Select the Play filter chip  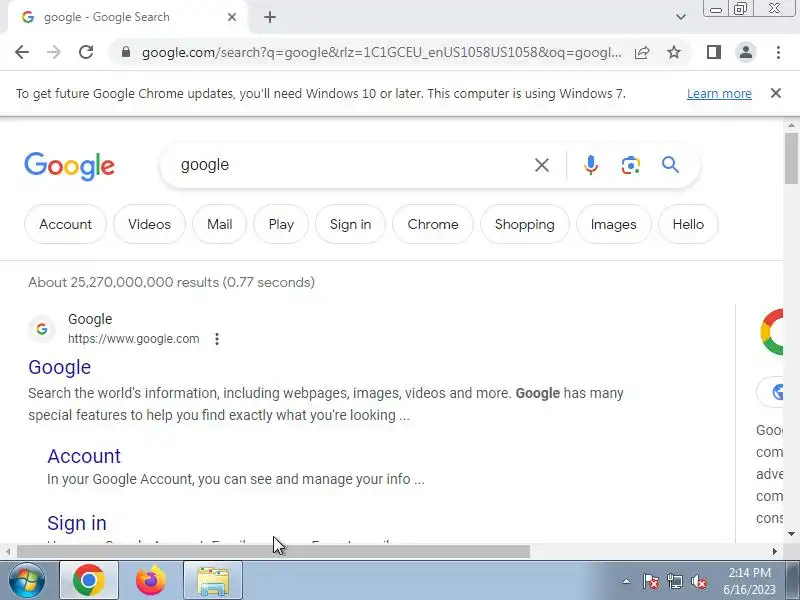click(x=281, y=224)
